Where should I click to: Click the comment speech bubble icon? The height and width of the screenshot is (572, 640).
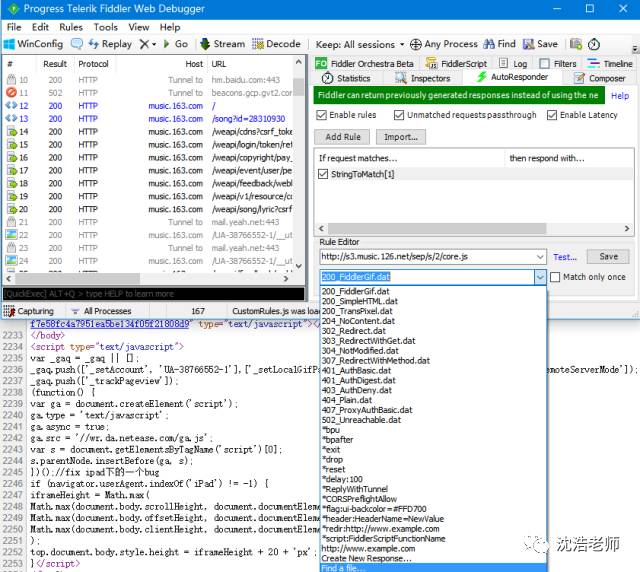point(77,44)
